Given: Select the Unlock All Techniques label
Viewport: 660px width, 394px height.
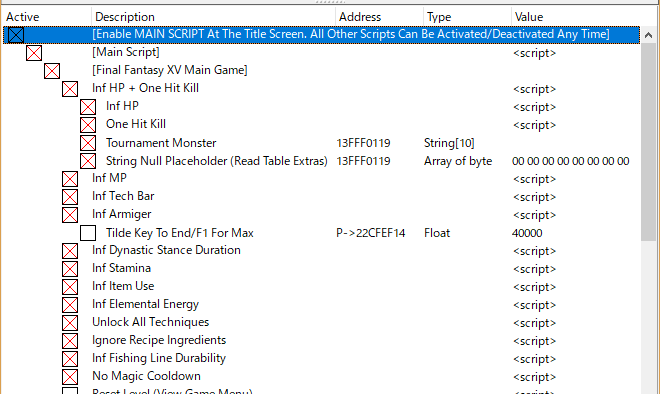Looking at the screenshot, I should (x=150, y=322).
